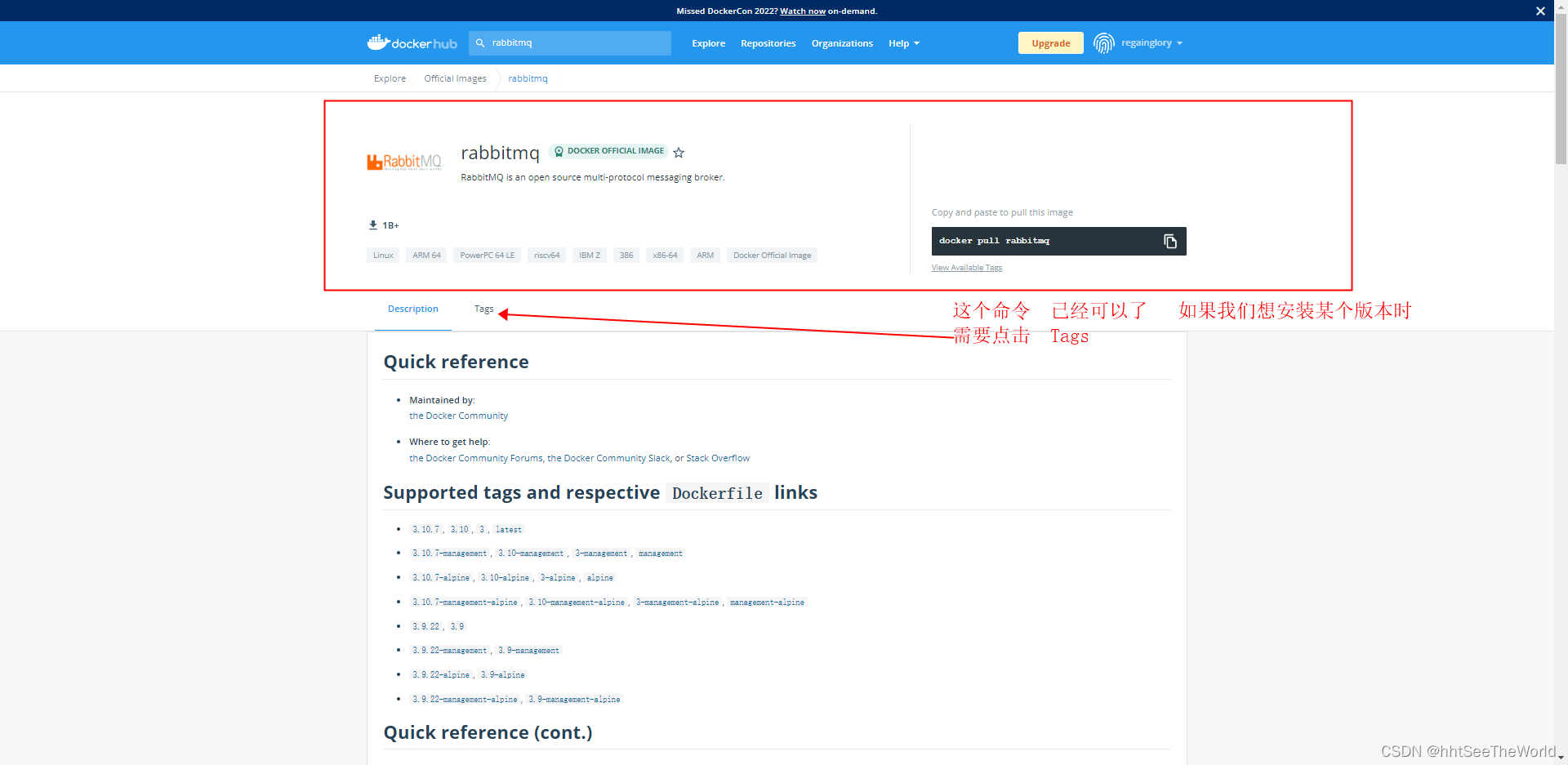Click the Upgrade button

click(x=1050, y=43)
